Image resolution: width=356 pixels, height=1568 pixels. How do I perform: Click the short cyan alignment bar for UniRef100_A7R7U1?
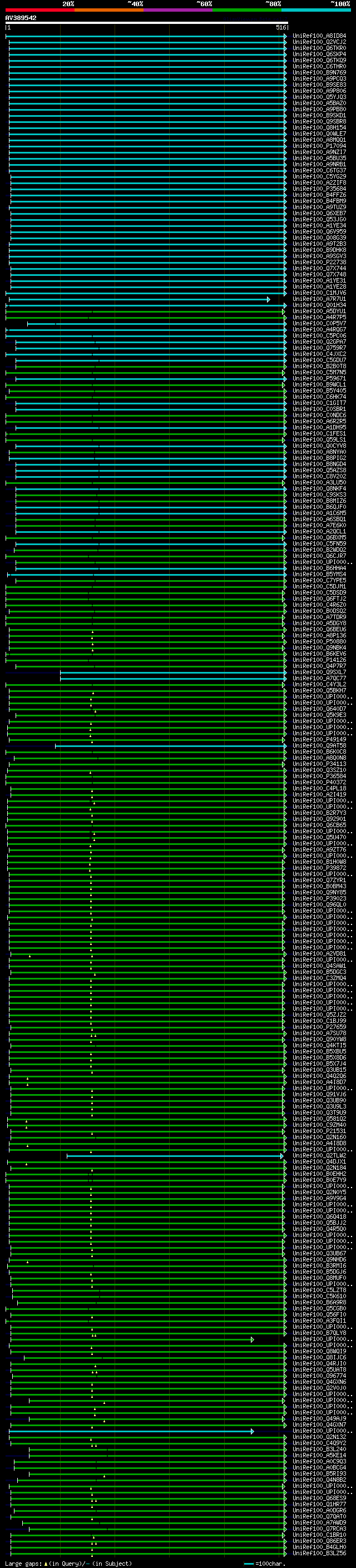click(x=140, y=299)
